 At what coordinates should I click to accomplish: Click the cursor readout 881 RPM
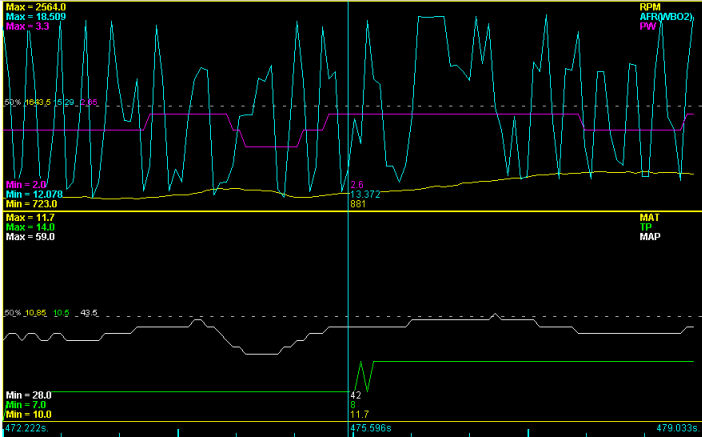coord(358,204)
